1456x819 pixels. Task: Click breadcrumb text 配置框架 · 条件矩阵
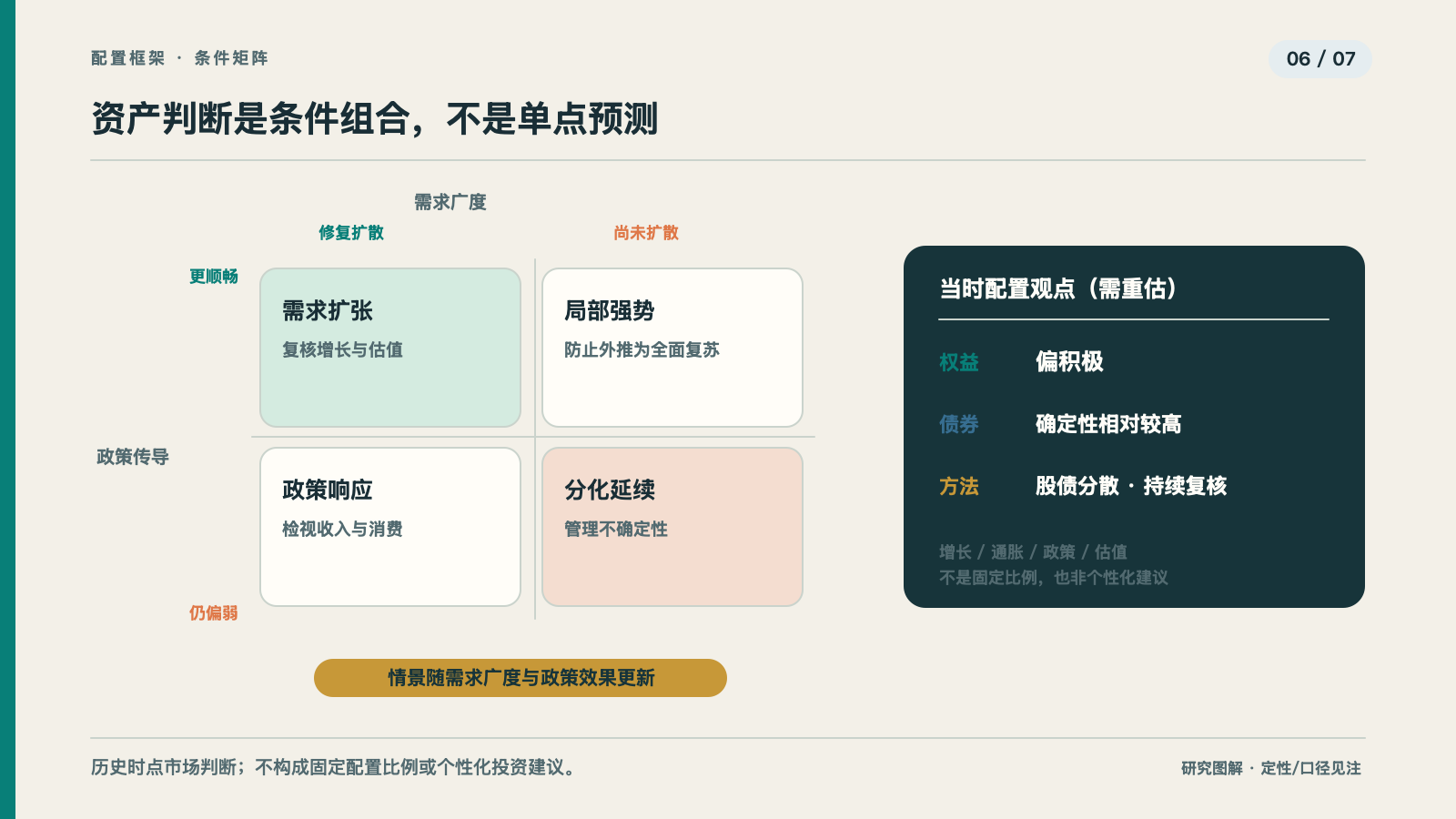(x=179, y=58)
